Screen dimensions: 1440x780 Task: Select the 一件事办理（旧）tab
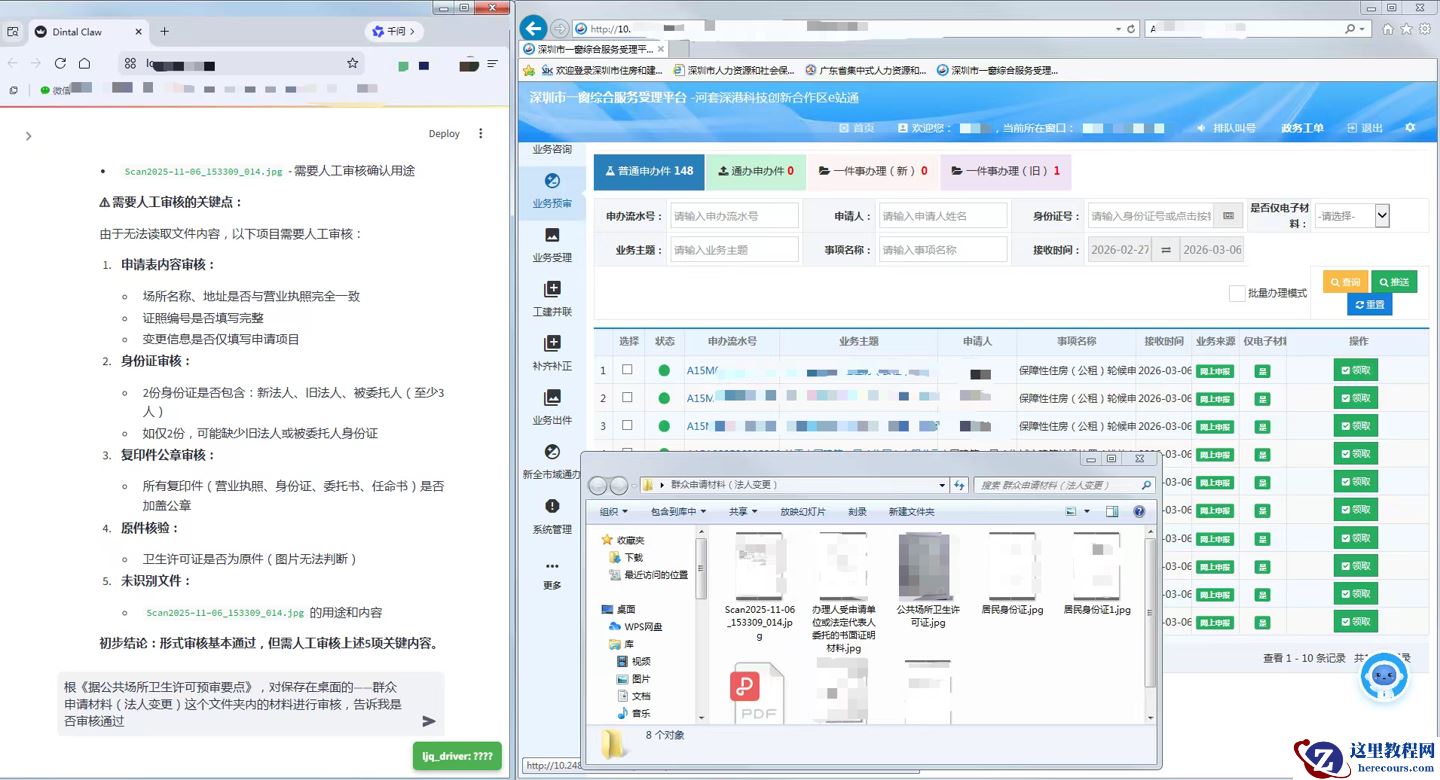coord(1005,171)
